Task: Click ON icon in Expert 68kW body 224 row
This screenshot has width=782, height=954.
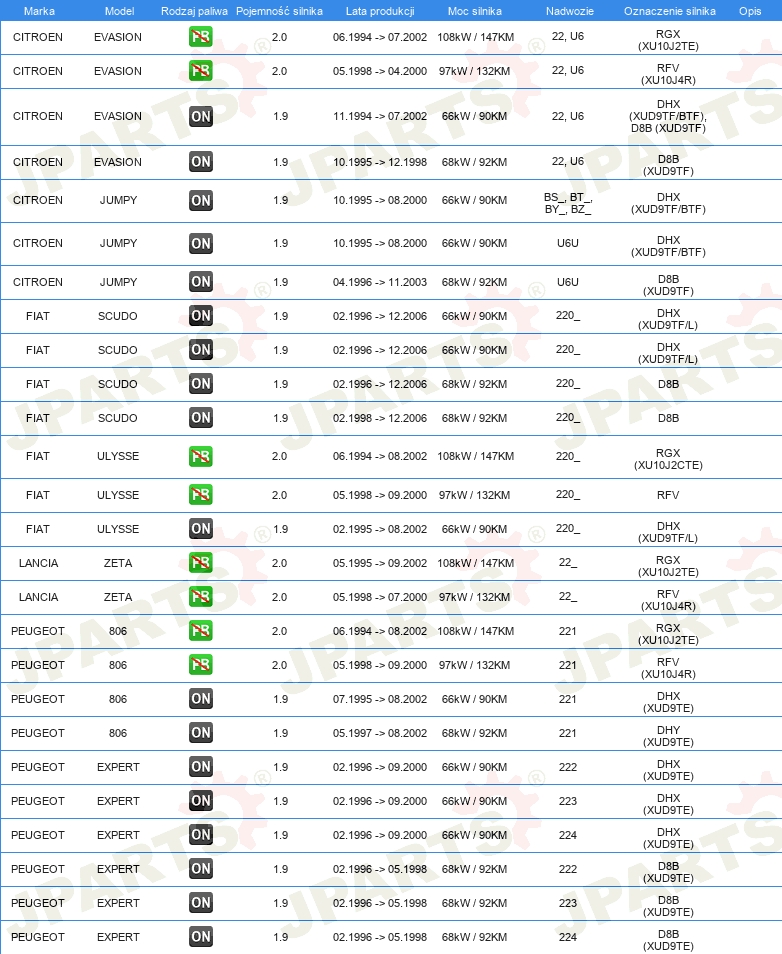Action: (x=200, y=937)
